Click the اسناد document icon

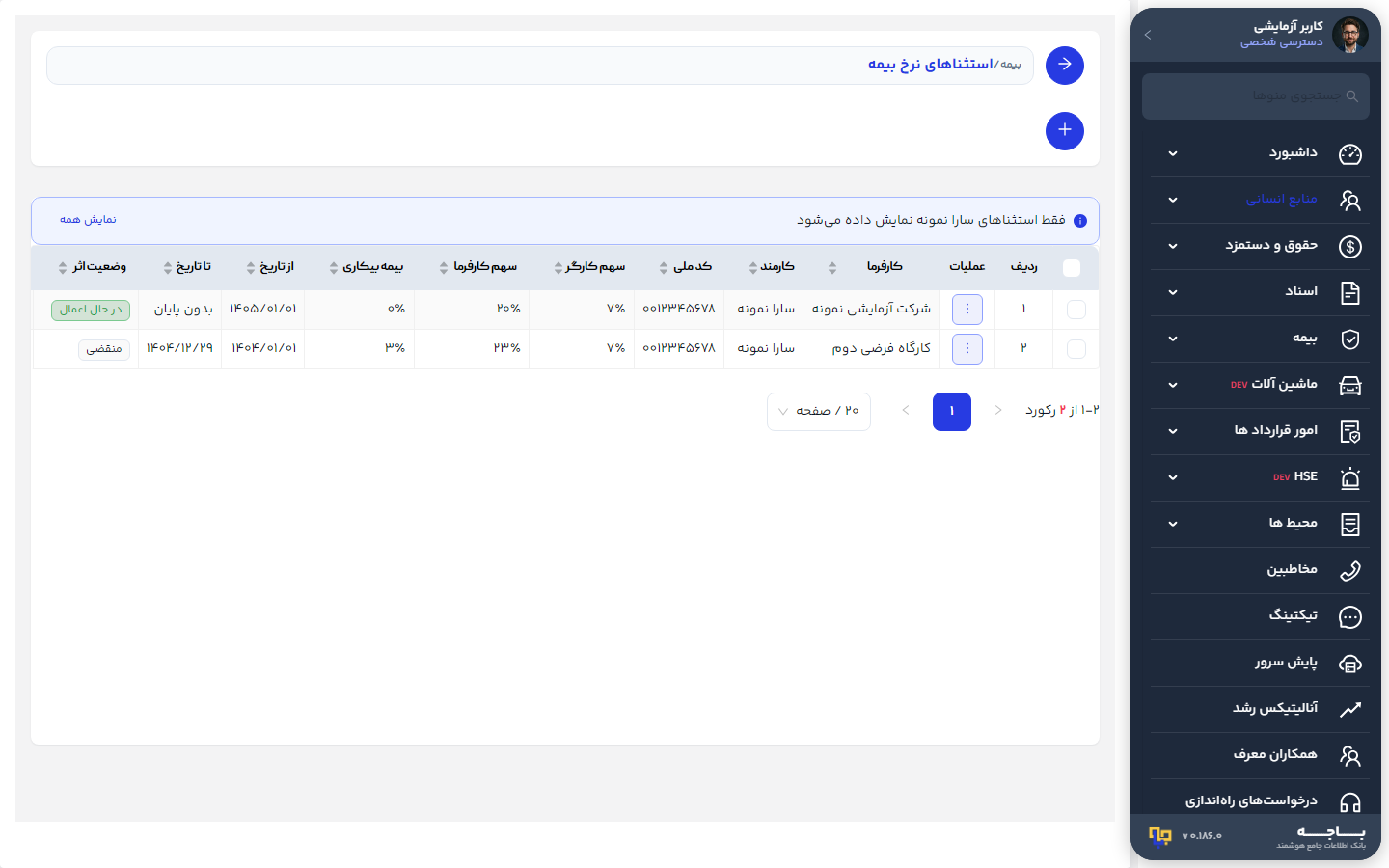[1350, 293]
